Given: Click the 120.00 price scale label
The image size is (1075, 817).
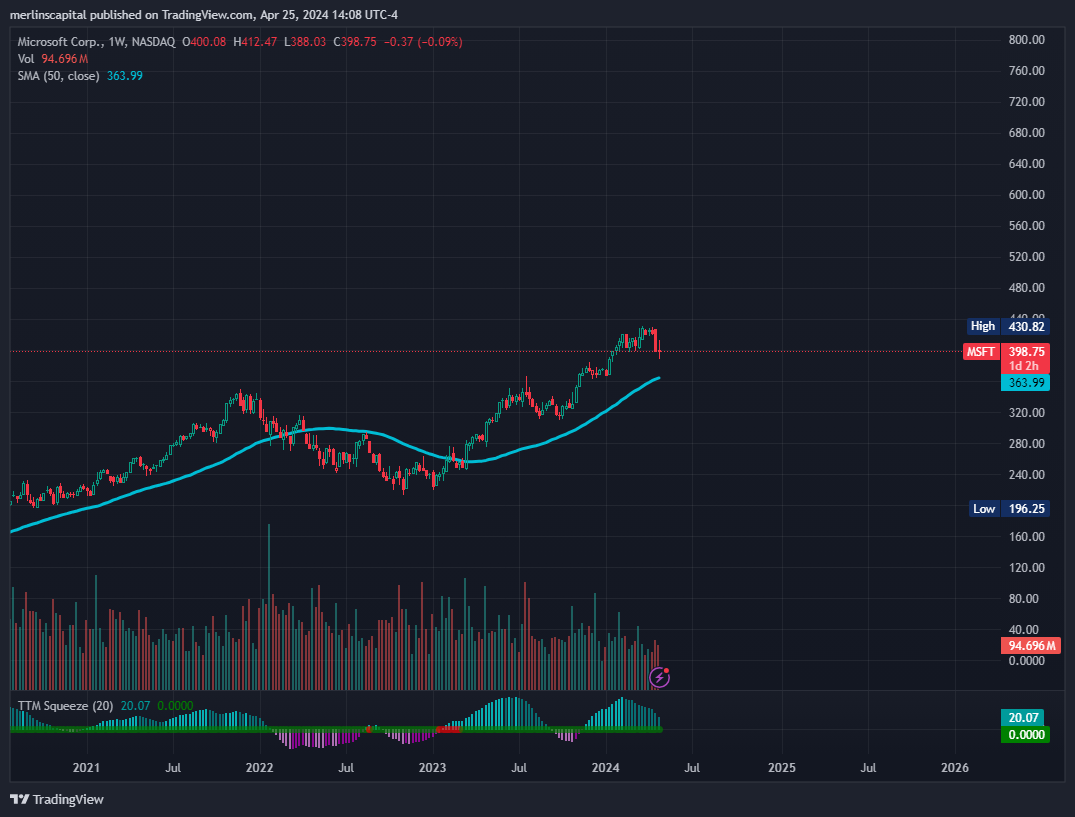Looking at the screenshot, I should coord(1026,568).
